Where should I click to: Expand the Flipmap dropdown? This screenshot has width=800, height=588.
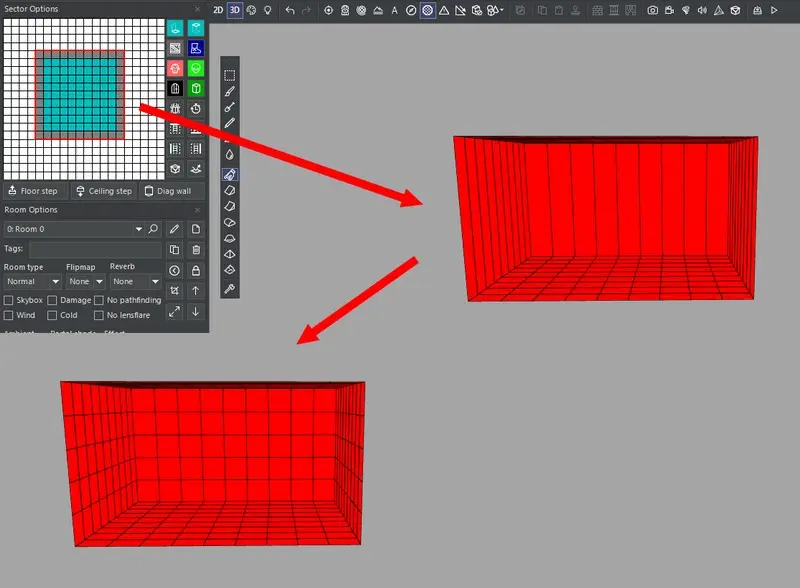click(x=85, y=282)
